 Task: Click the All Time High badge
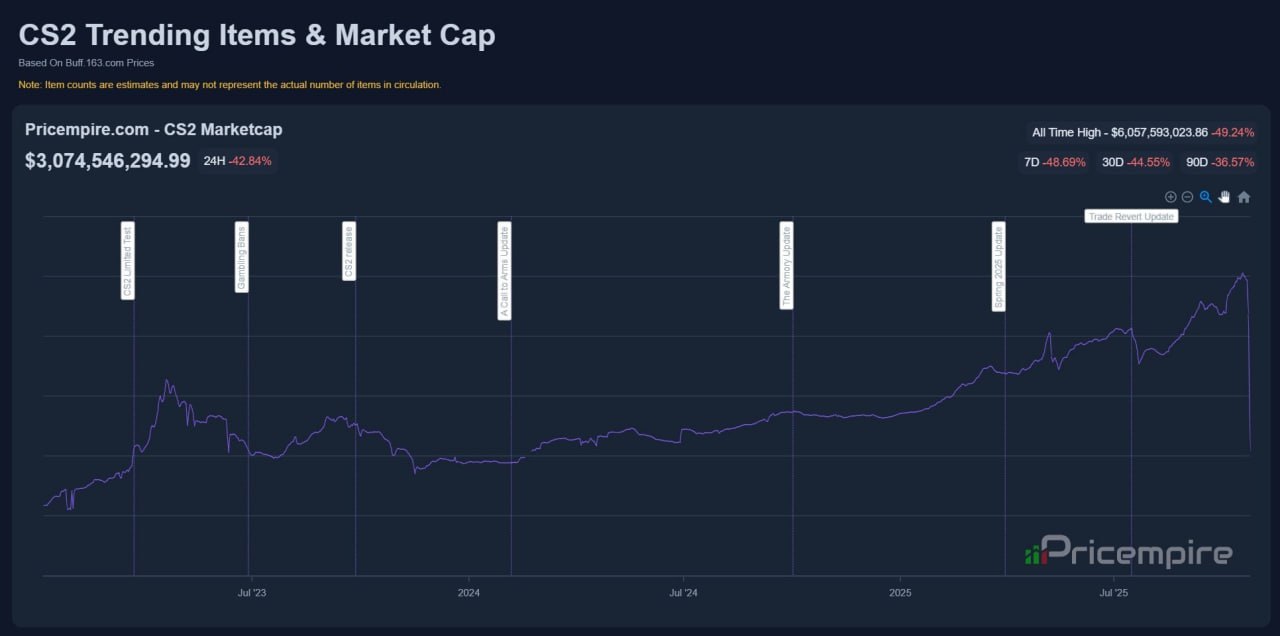click(x=1144, y=132)
